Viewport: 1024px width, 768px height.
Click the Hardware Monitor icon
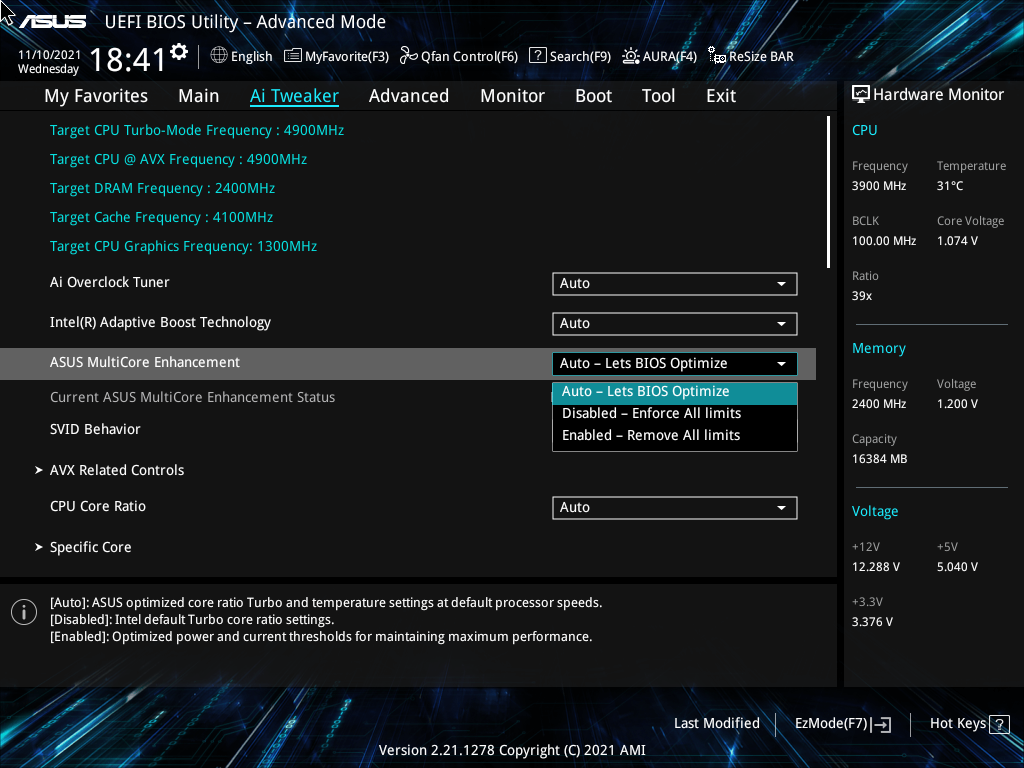coord(861,95)
